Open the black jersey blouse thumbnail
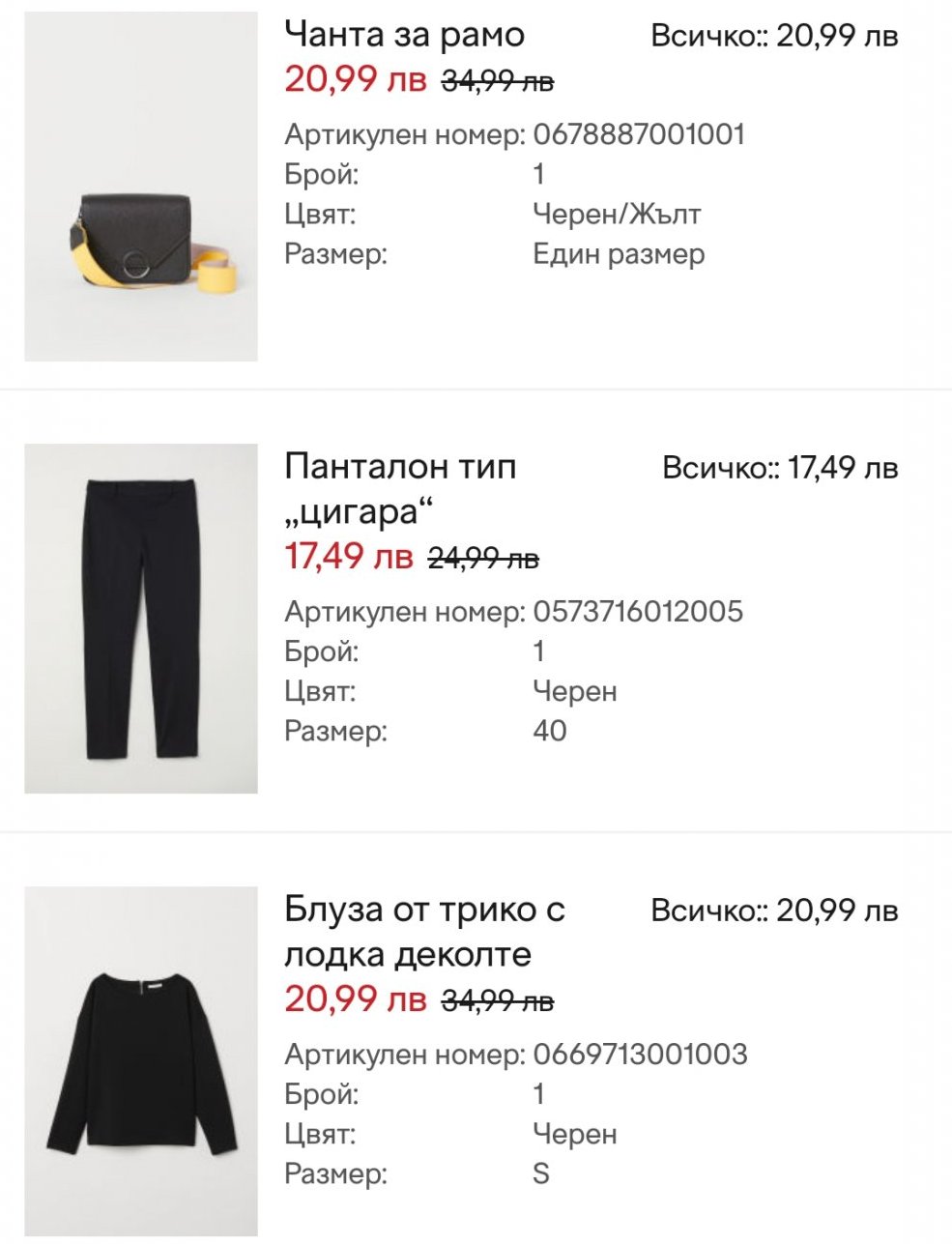Viewport: 952px width, 1244px height. pyautogui.click(x=141, y=1060)
